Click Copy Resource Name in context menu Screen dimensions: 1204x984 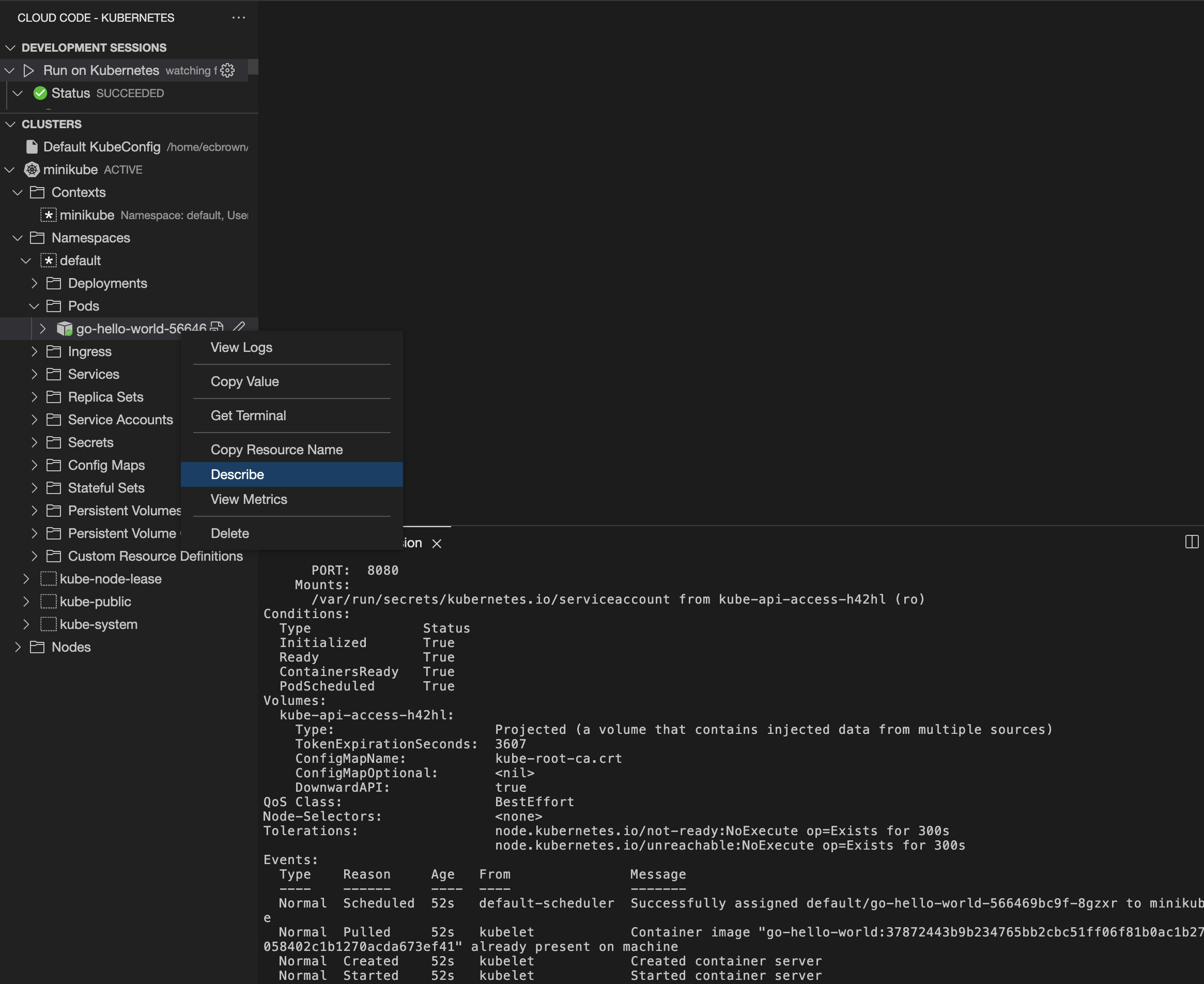click(x=276, y=449)
